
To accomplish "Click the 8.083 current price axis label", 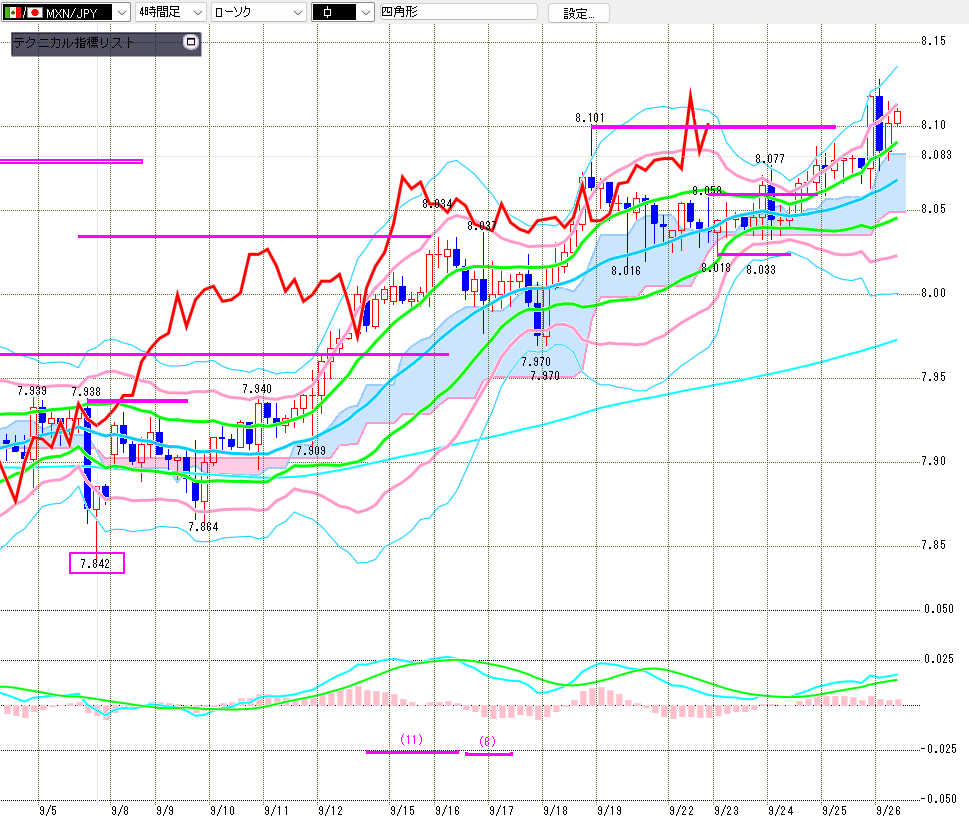I will pos(935,155).
